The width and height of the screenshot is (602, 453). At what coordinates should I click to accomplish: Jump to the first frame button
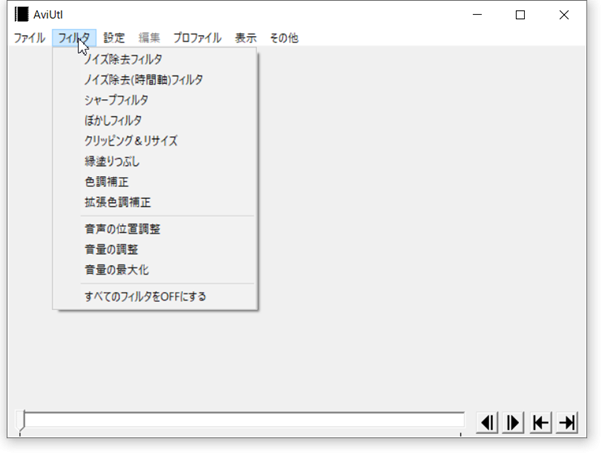coord(541,423)
